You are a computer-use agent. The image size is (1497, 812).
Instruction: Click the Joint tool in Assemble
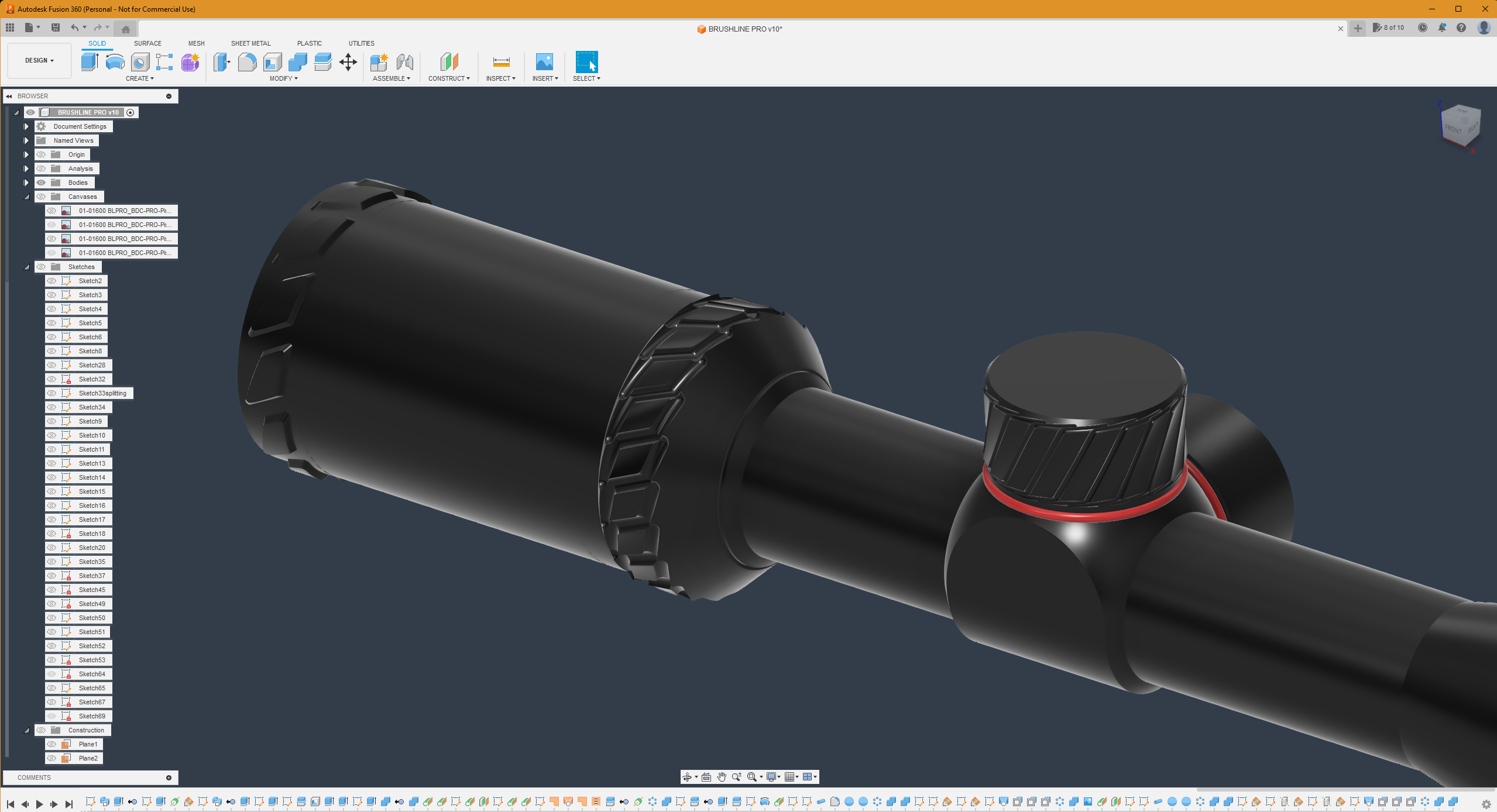[404, 61]
